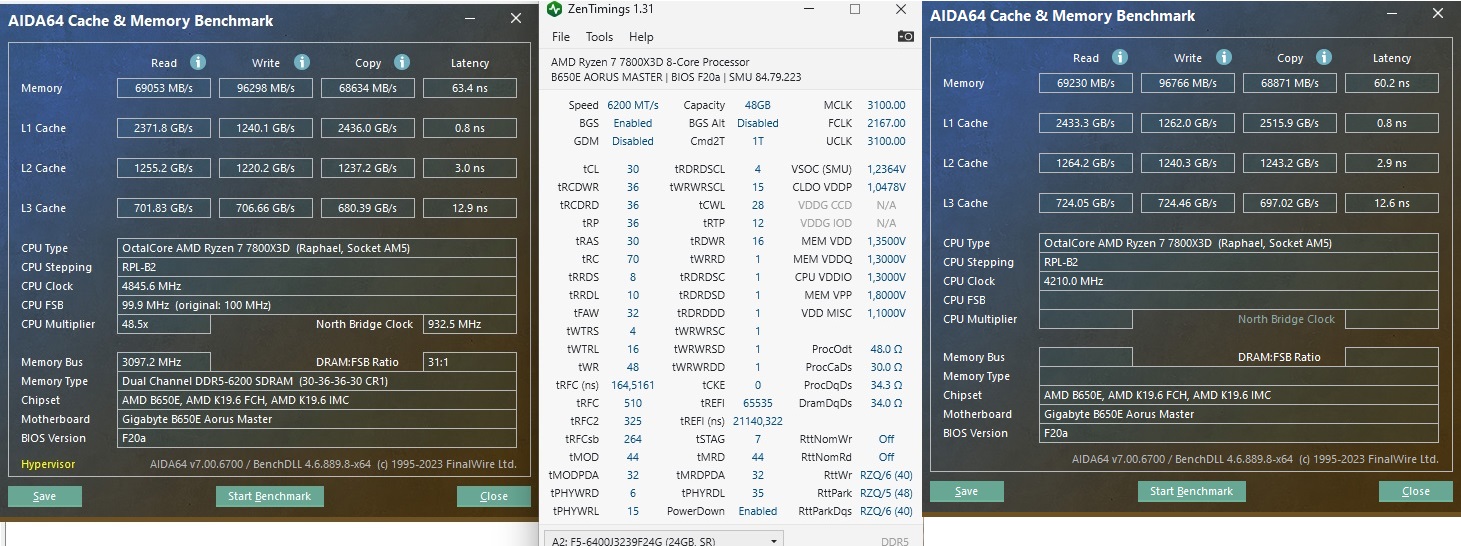Click MEM VDD value 1,3500V in ZenTimings
The width and height of the screenshot is (1461, 546).
(886, 241)
